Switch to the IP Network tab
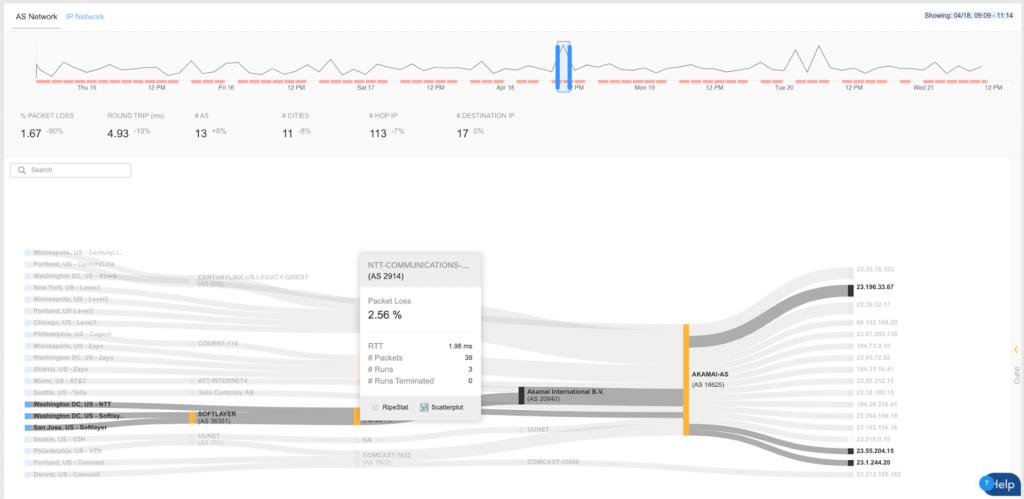 (x=85, y=16)
